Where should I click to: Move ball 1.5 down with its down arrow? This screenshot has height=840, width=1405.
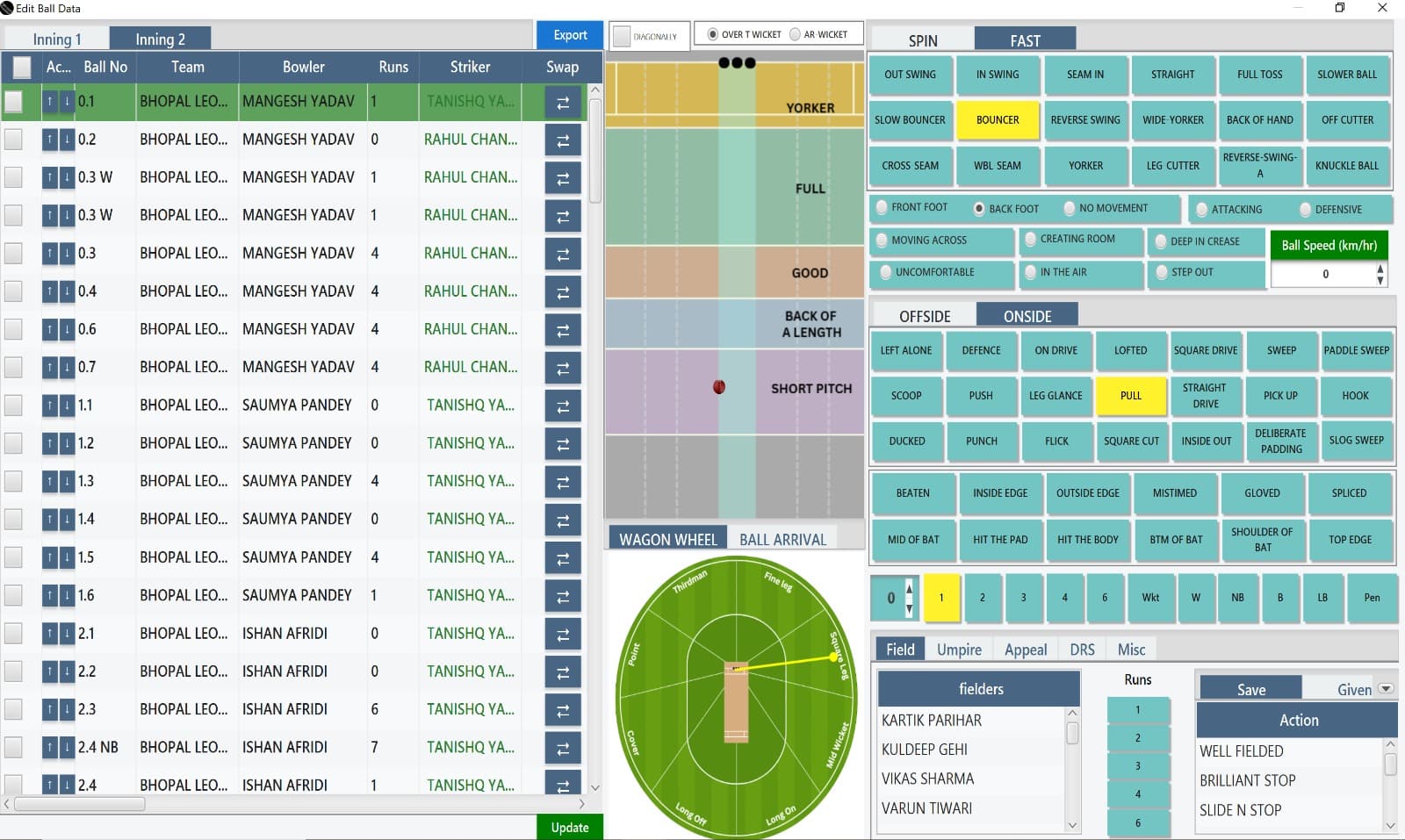pyautogui.click(x=67, y=557)
